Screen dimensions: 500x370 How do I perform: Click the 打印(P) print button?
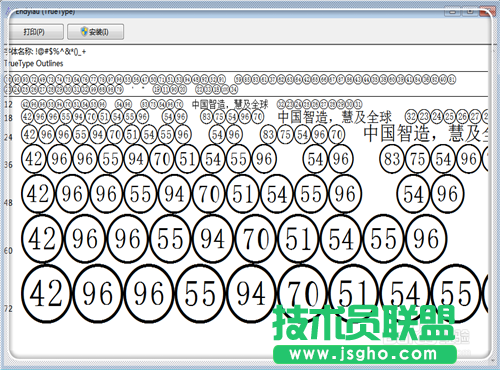click(35, 32)
